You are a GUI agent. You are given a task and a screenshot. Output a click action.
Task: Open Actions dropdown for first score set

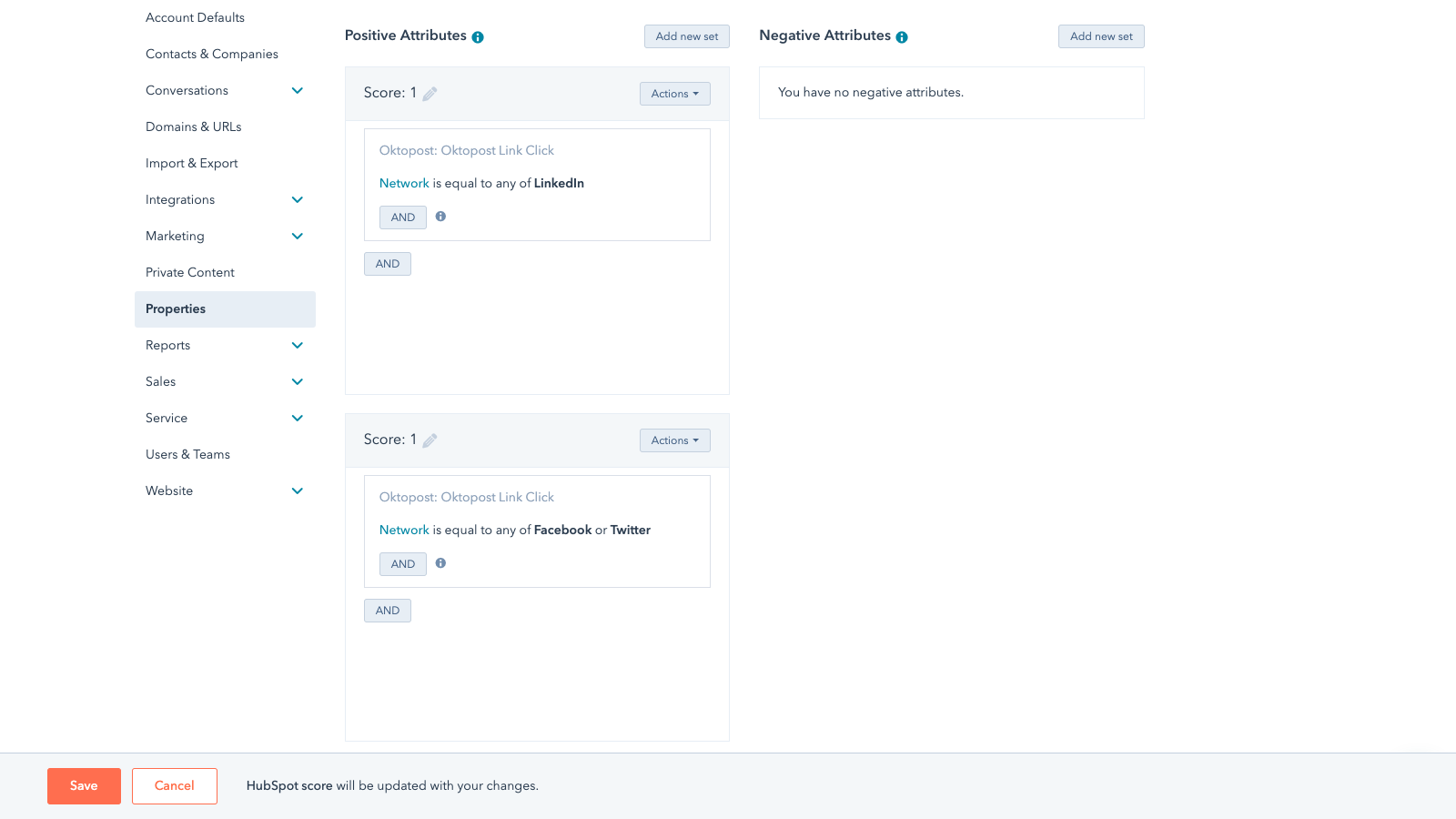click(674, 94)
